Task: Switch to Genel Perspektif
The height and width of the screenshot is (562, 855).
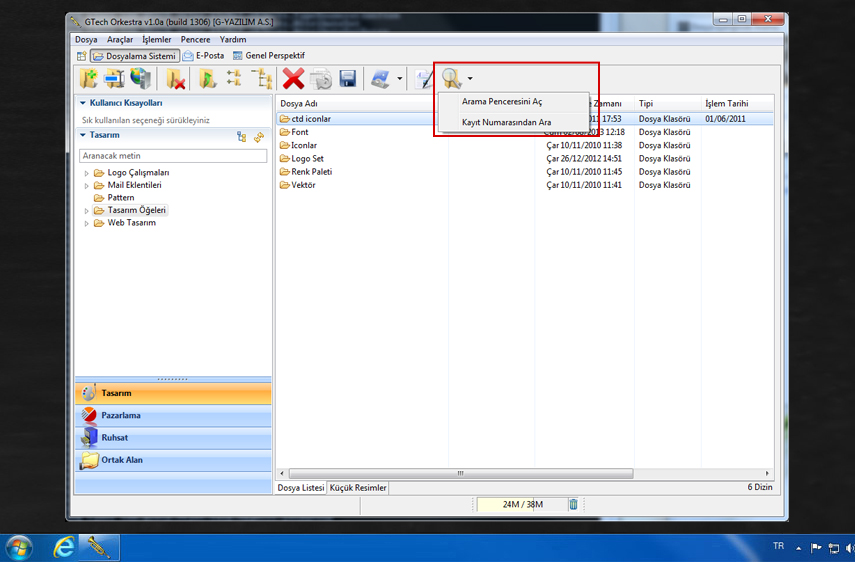Action: click(x=269, y=56)
